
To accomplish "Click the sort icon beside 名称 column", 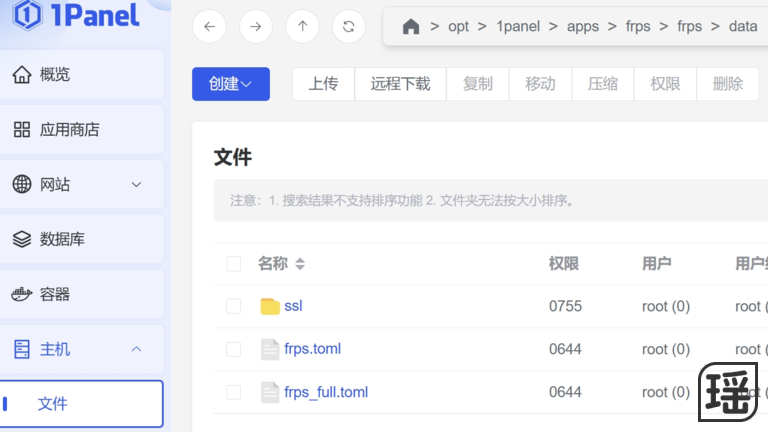I will point(300,264).
